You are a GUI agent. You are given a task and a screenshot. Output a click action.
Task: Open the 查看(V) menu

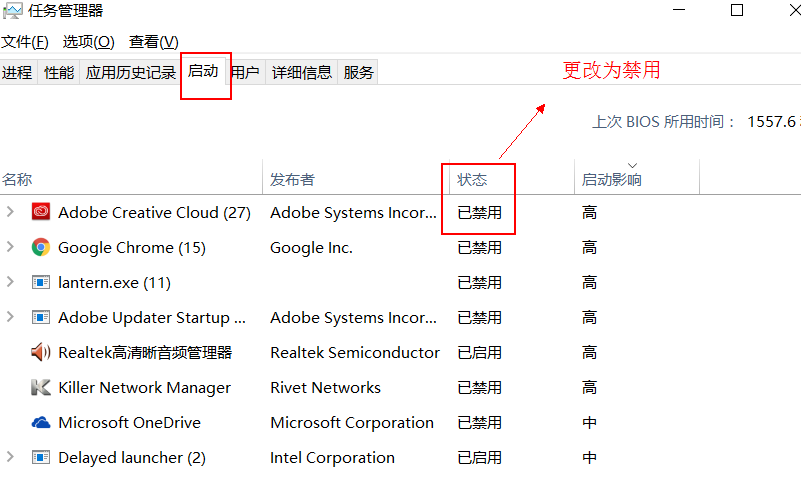[154, 42]
